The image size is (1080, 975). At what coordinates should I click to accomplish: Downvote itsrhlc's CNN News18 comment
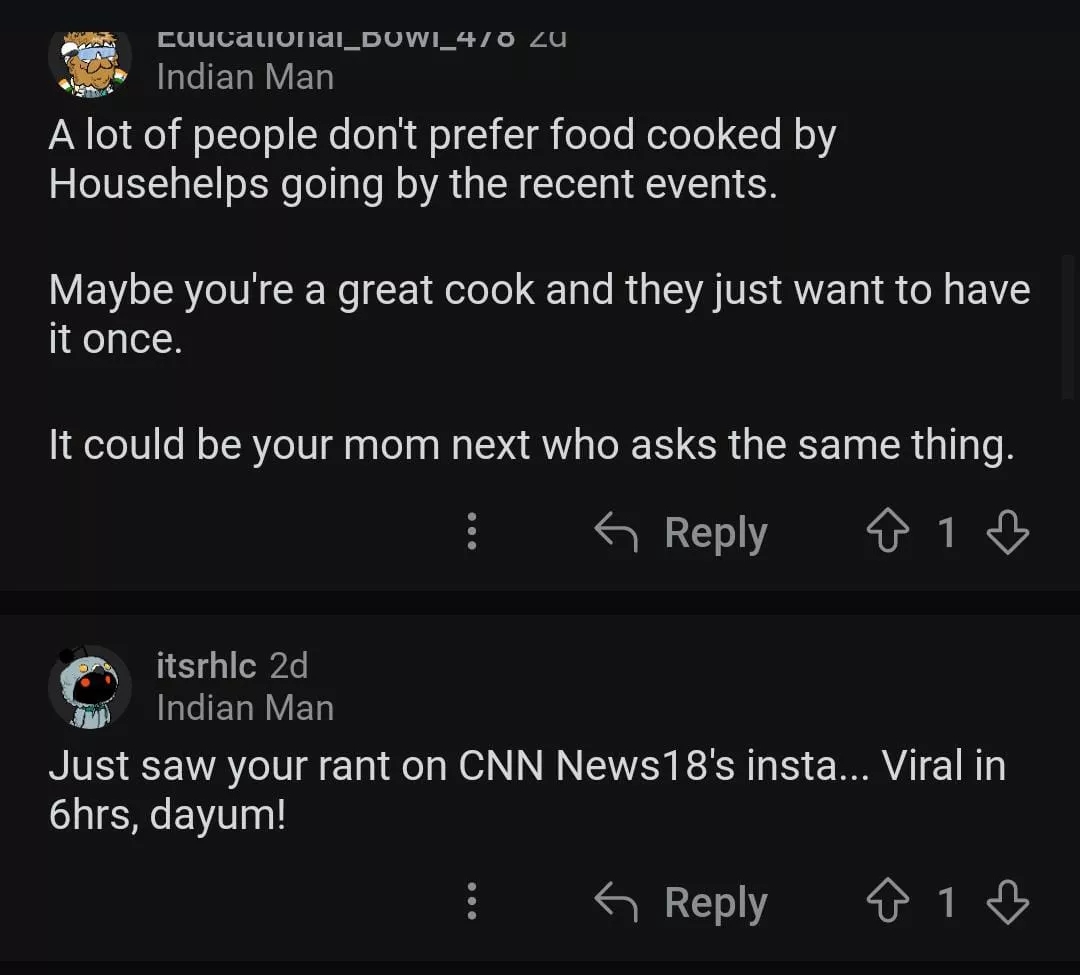[1007, 903]
